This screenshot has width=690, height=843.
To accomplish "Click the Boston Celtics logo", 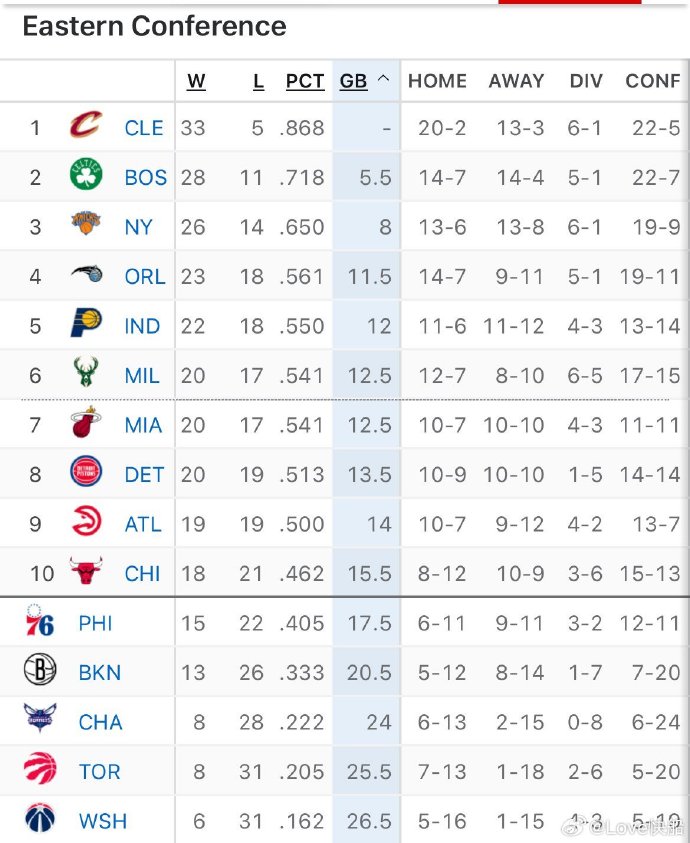I will tap(86, 176).
